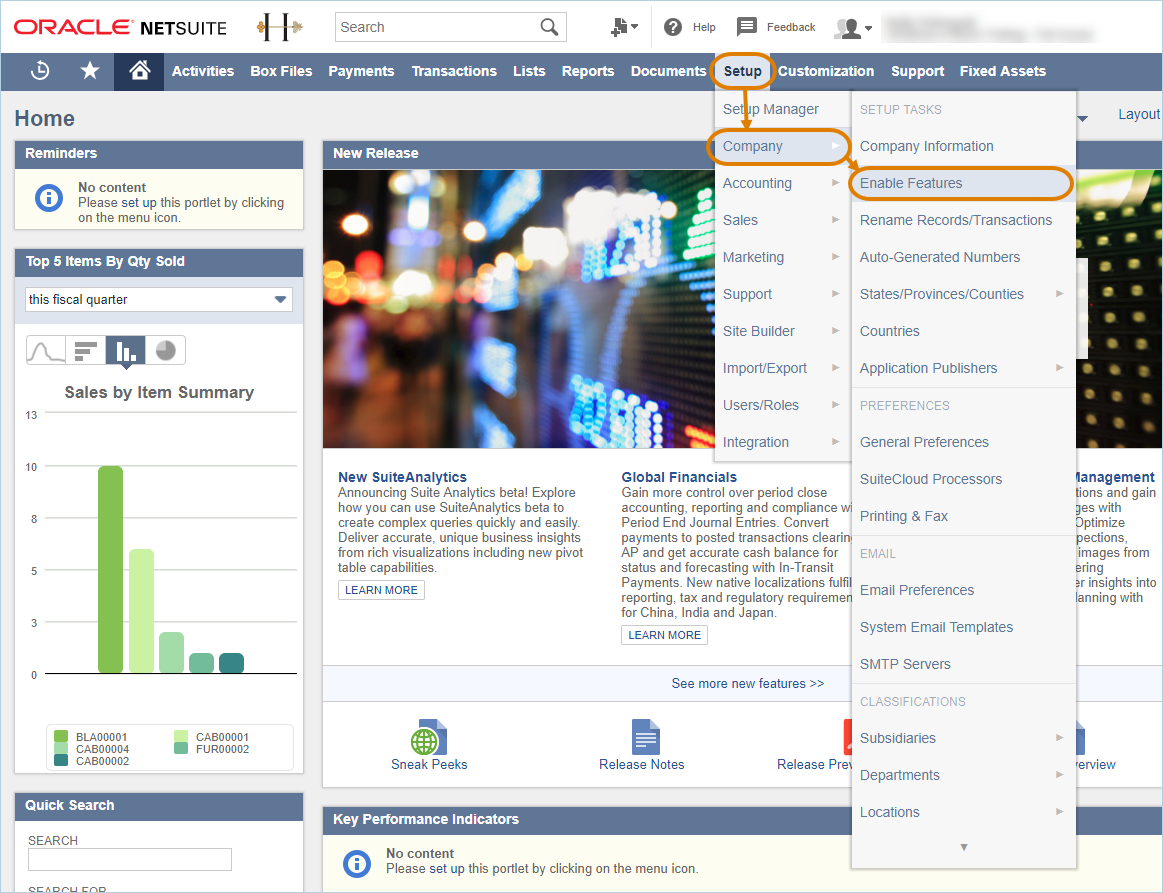Screen dimensions: 1163x893
Task: Switch chart to column chart view
Action: pyautogui.click(x=125, y=350)
